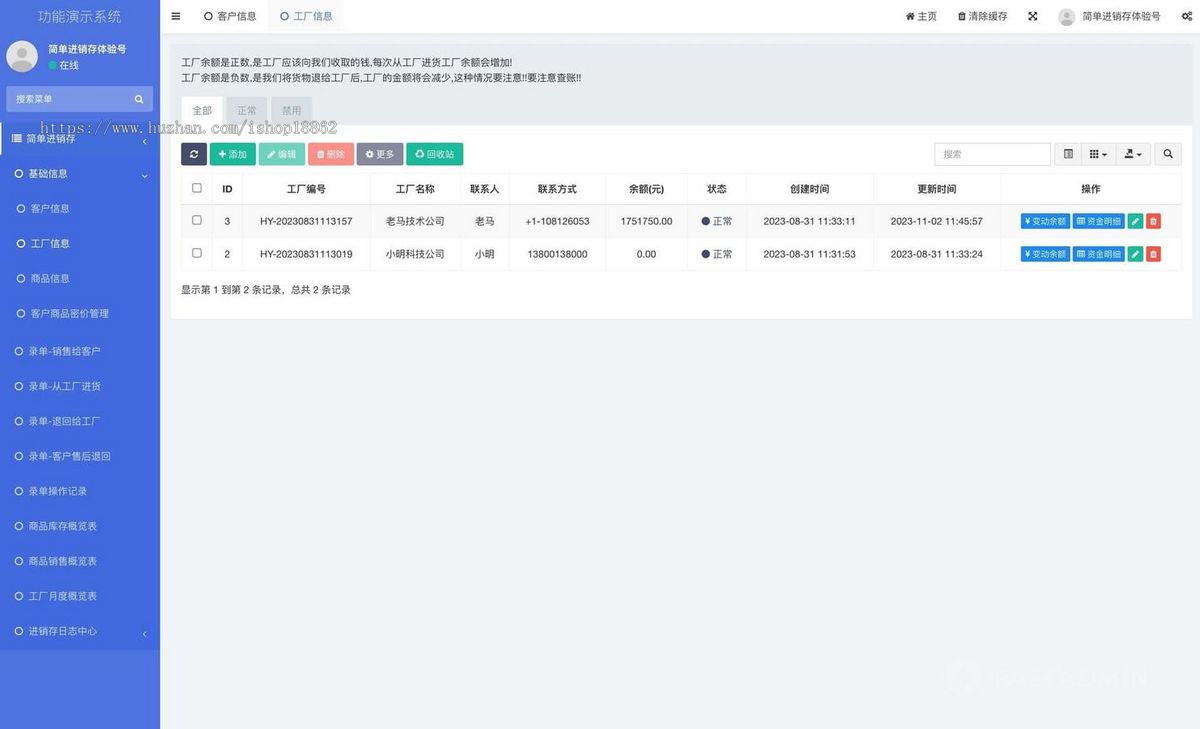This screenshot has width=1200, height=729.
Task: Open the 更多 dropdown in the toolbar
Action: pyautogui.click(x=380, y=154)
